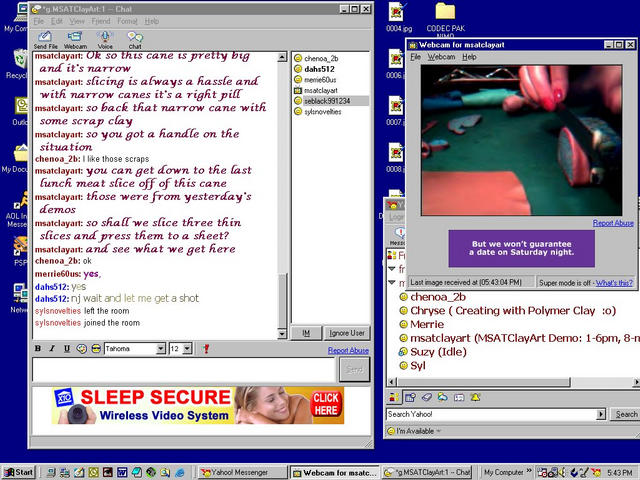640x480 pixels.
Task: Toggle underline text formatting
Action: tap(67, 349)
